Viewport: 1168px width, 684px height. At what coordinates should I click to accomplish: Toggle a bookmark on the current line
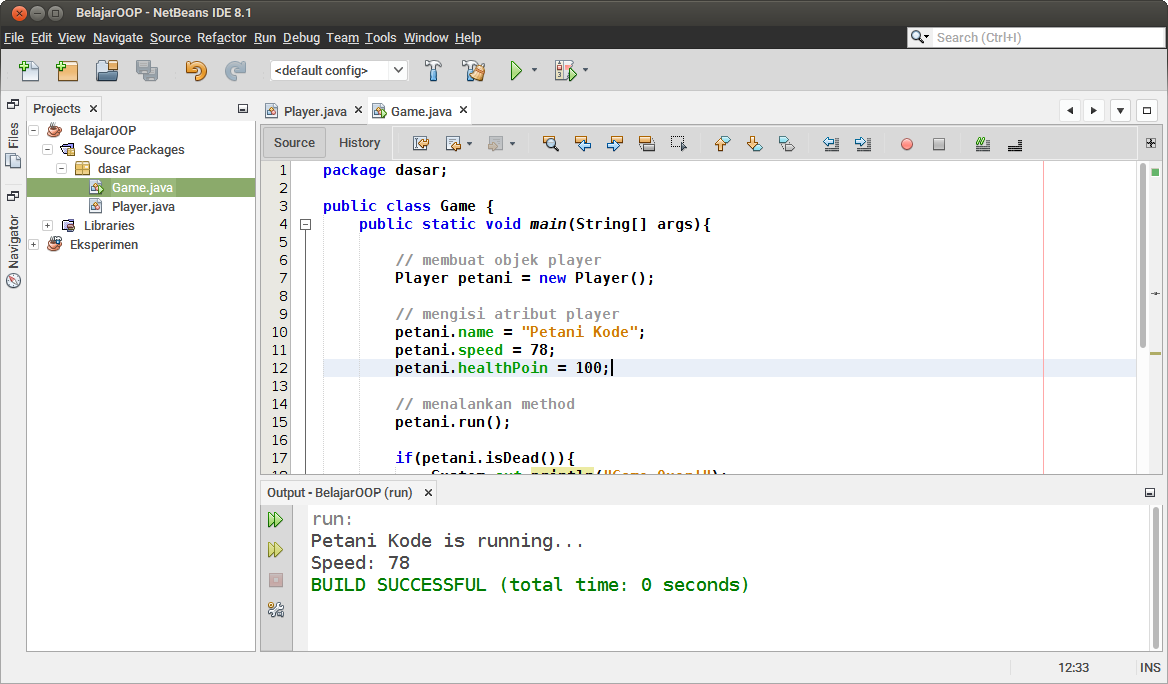[787, 143]
